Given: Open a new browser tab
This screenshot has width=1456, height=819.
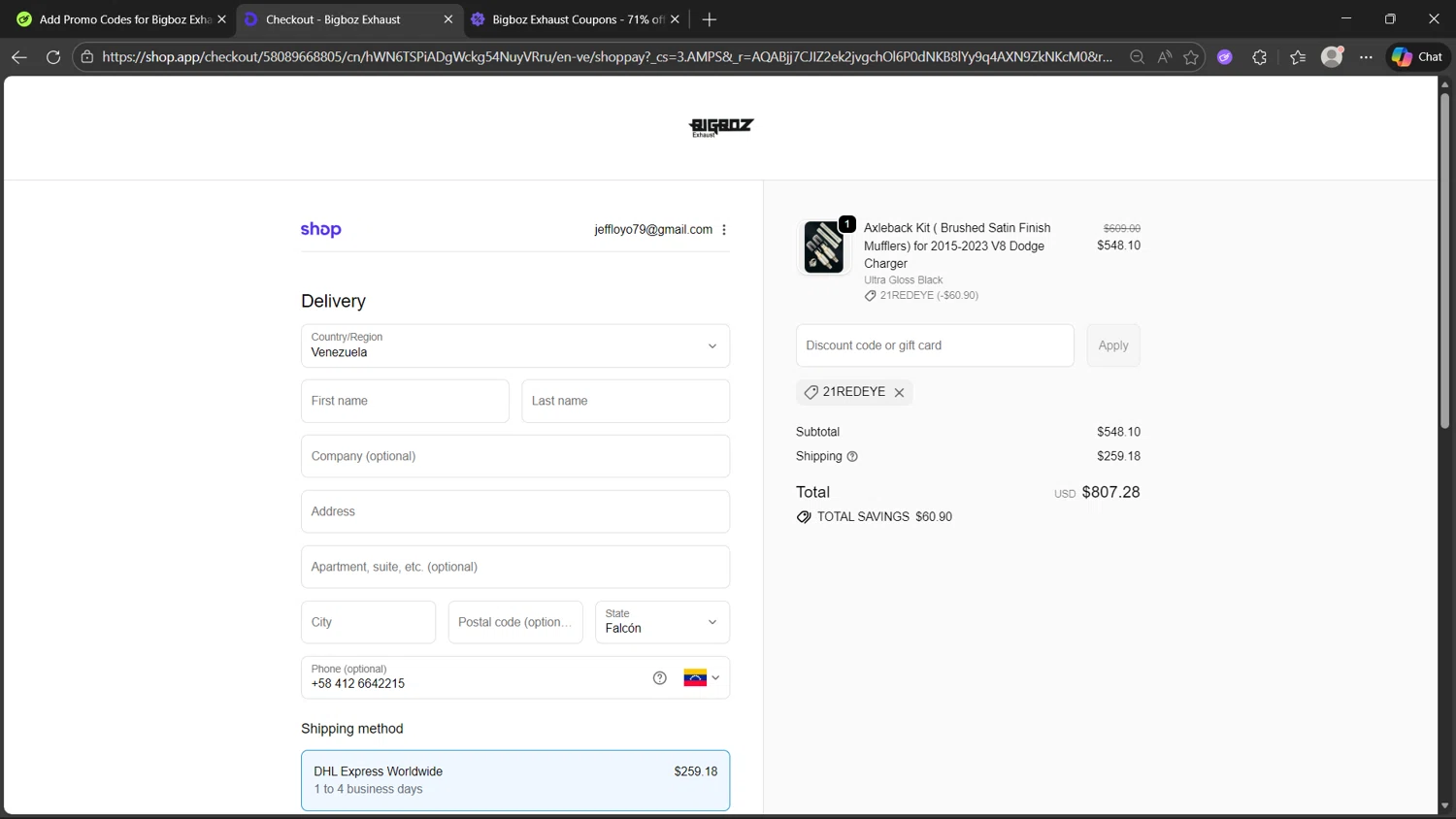Looking at the screenshot, I should (710, 19).
